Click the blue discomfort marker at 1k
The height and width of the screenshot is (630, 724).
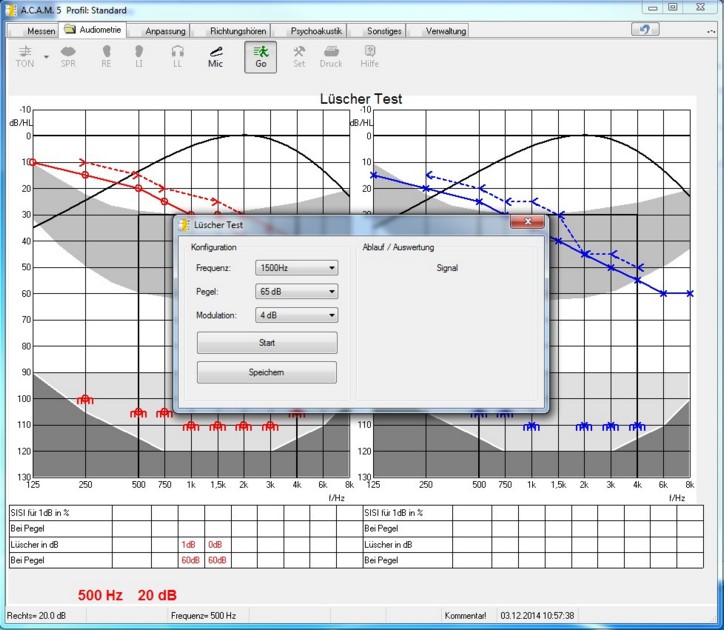click(531, 426)
